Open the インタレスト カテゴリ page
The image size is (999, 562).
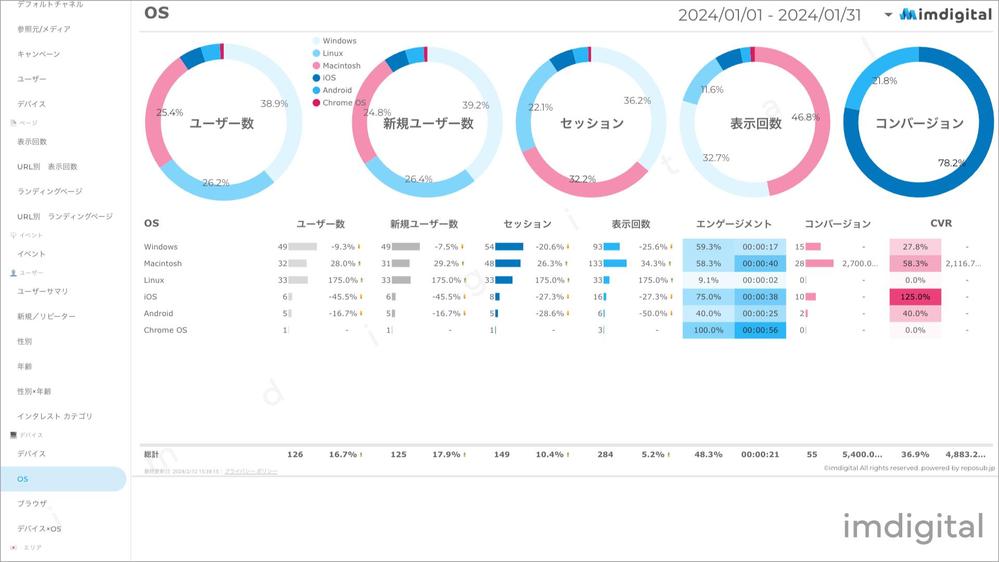55,416
